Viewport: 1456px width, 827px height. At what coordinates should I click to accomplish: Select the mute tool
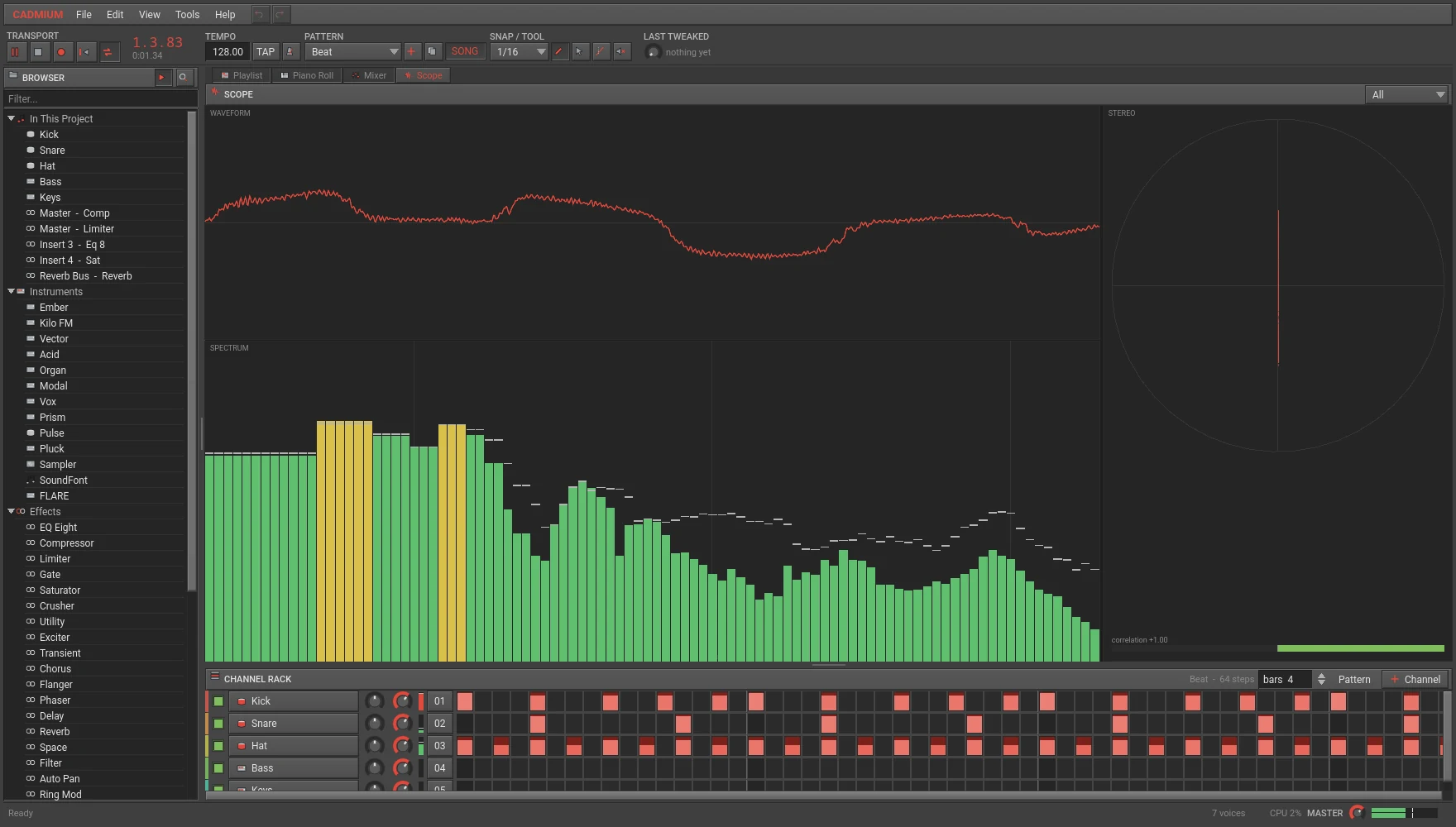pos(622,51)
